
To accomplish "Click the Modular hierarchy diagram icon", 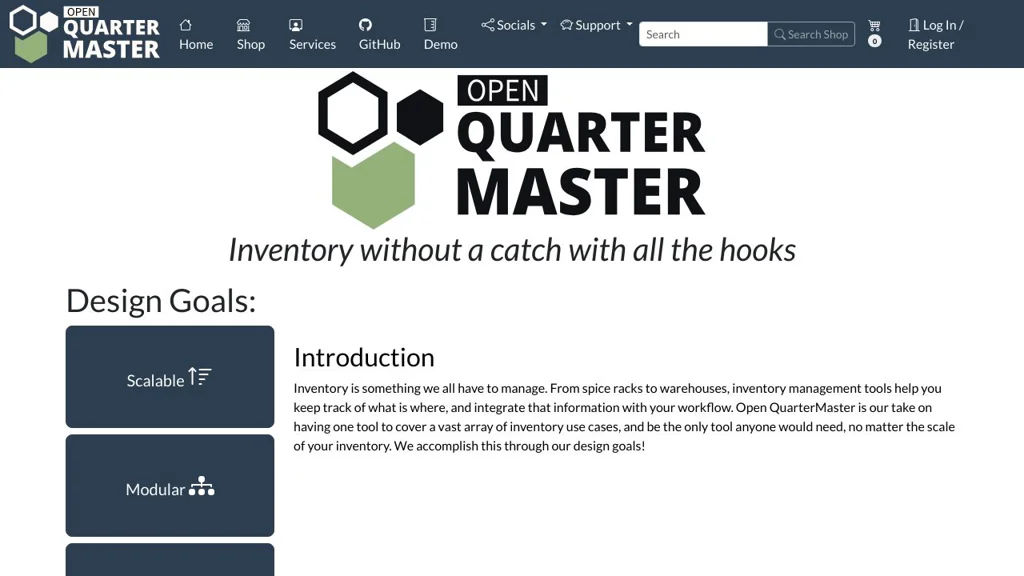I will point(201,486).
